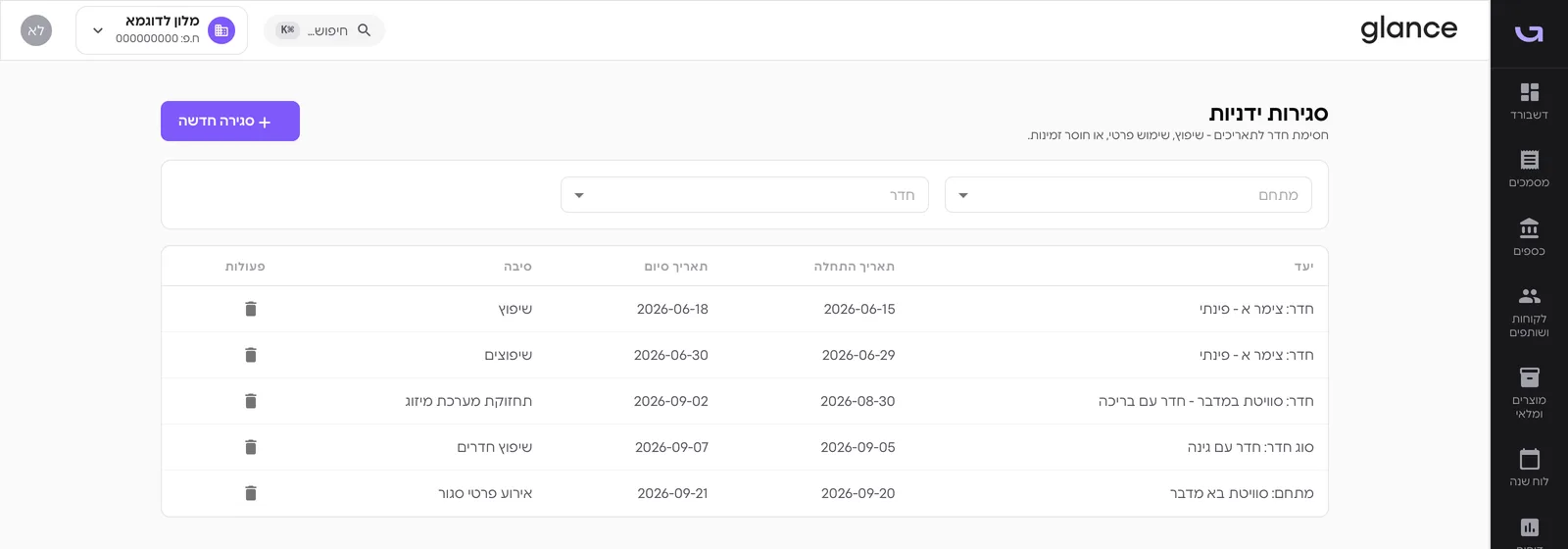
Task: Open the מוצרים ומלאי sidebar icon
Action: (x=1529, y=393)
